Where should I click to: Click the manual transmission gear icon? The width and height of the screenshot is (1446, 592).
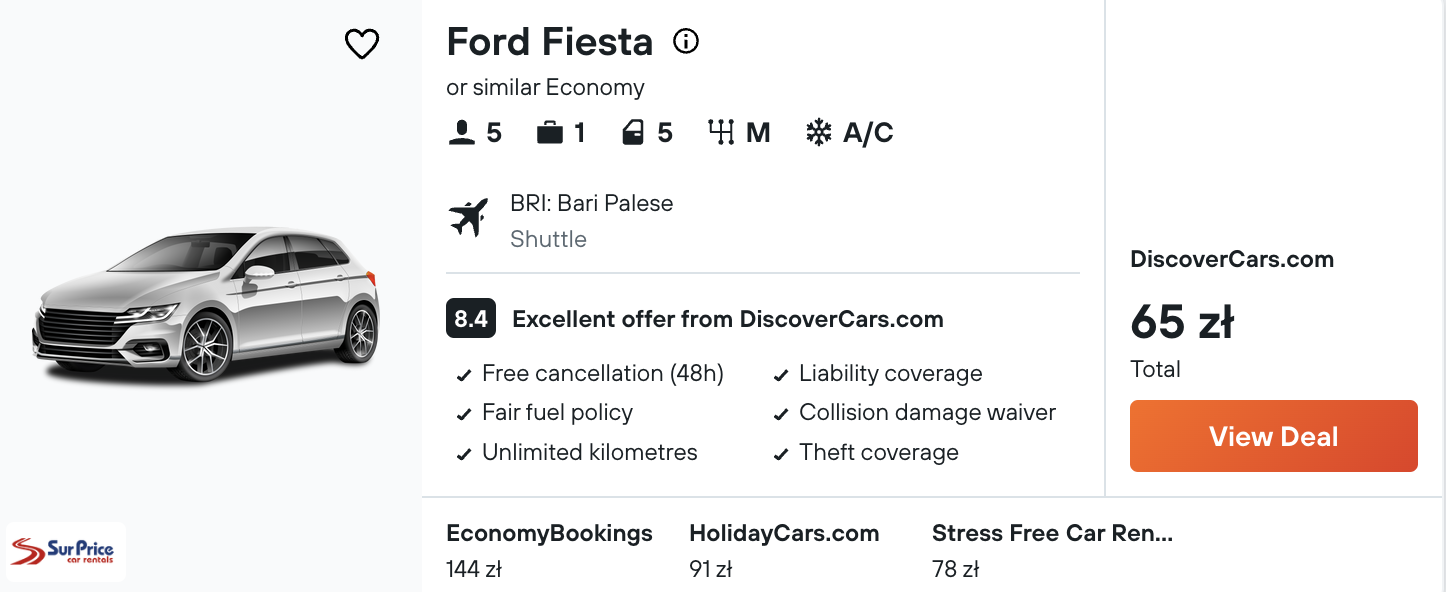[x=721, y=133]
